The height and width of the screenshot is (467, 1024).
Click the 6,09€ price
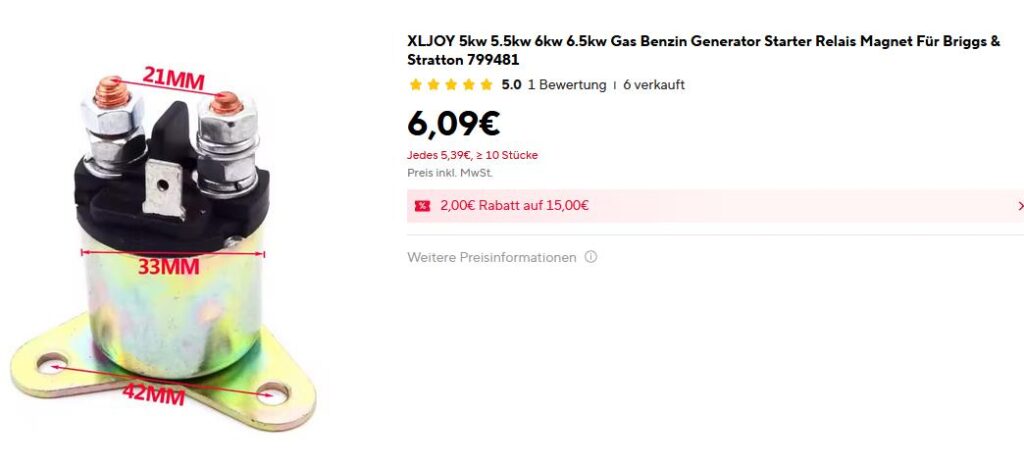click(454, 123)
